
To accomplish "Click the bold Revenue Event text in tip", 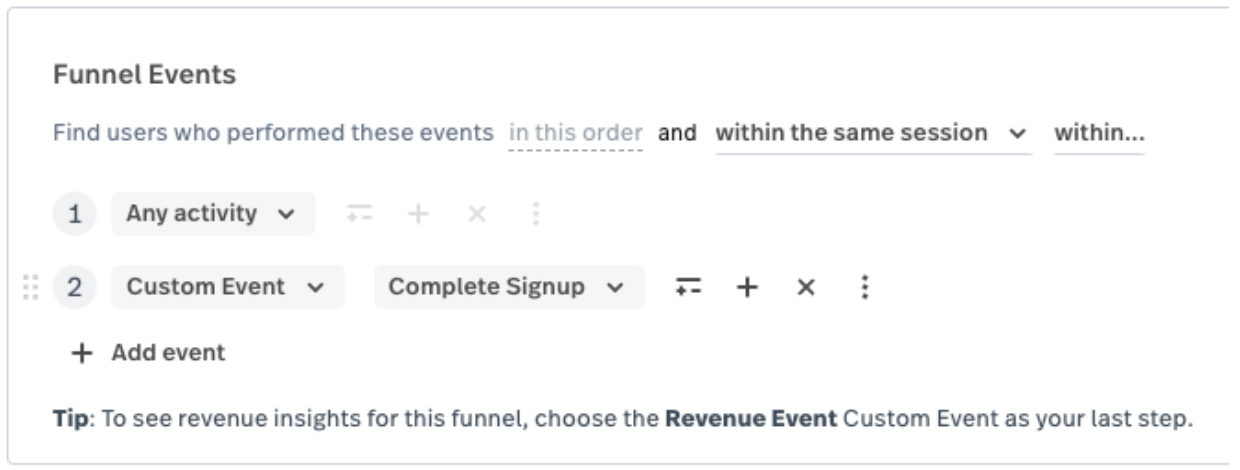I will tap(752, 418).
